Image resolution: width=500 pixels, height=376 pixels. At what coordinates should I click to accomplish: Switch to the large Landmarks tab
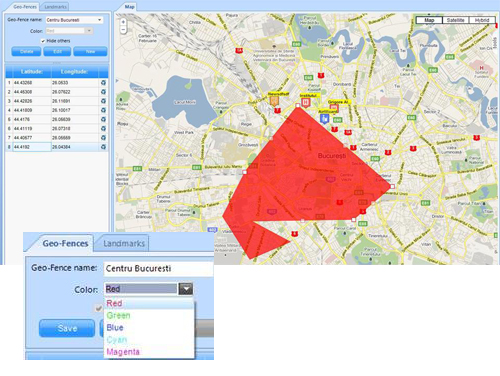pos(124,244)
